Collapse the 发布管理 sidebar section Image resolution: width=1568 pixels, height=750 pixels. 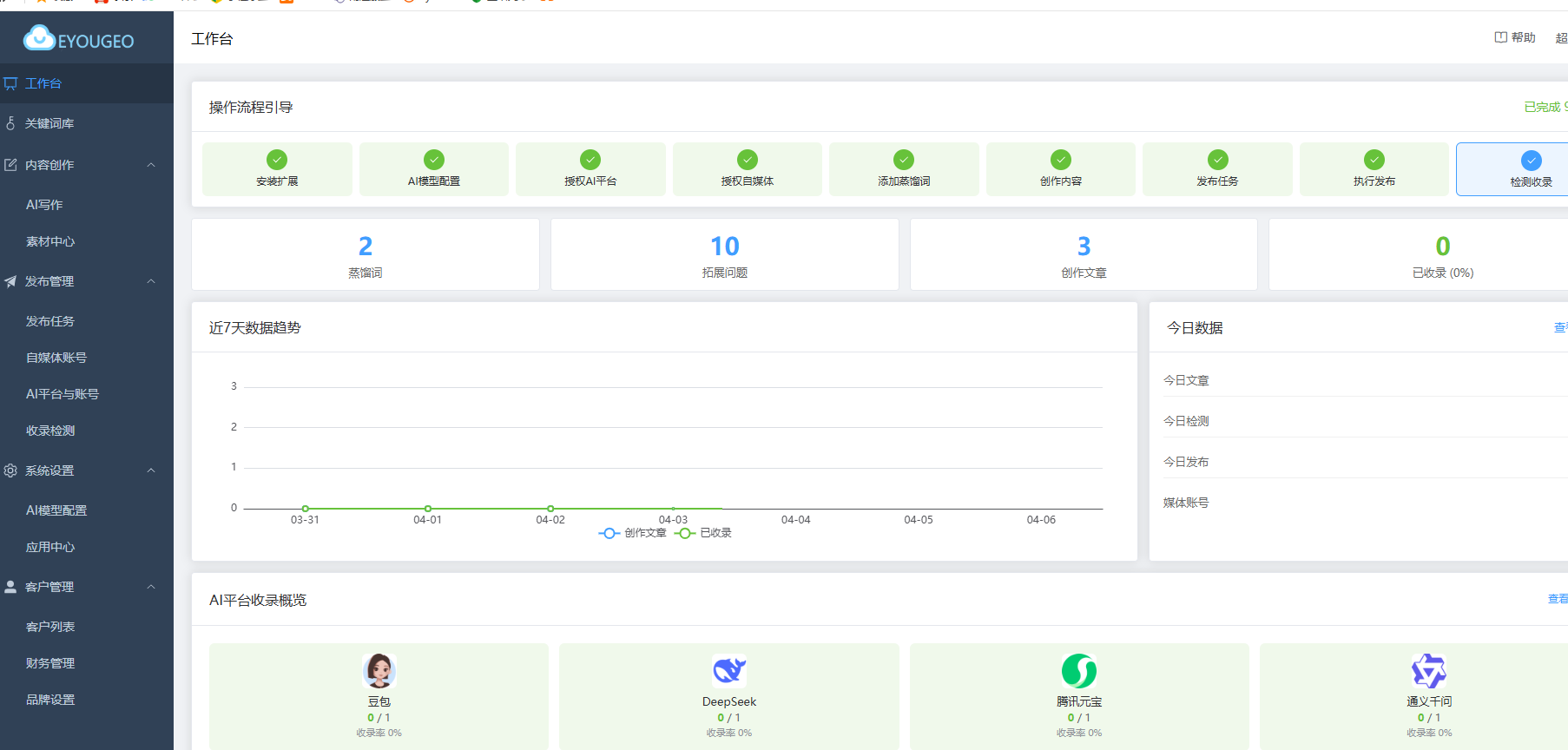pos(151,281)
